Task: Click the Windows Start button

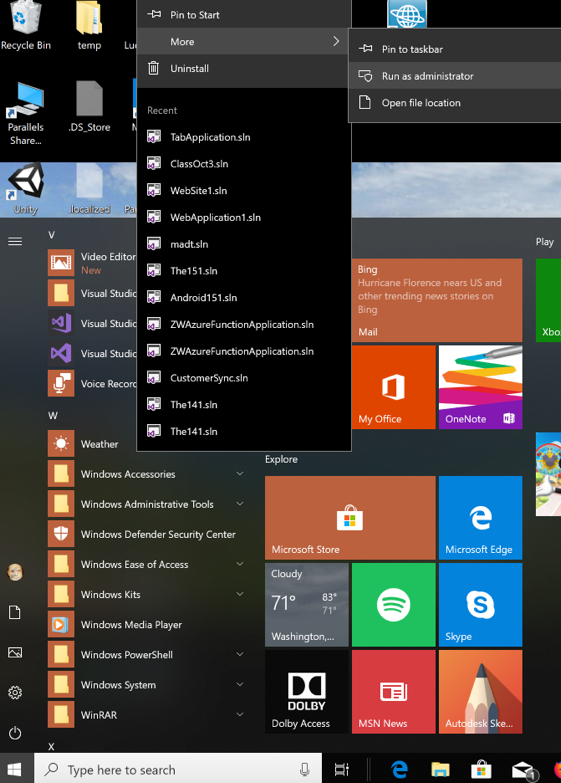Action: click(14, 770)
